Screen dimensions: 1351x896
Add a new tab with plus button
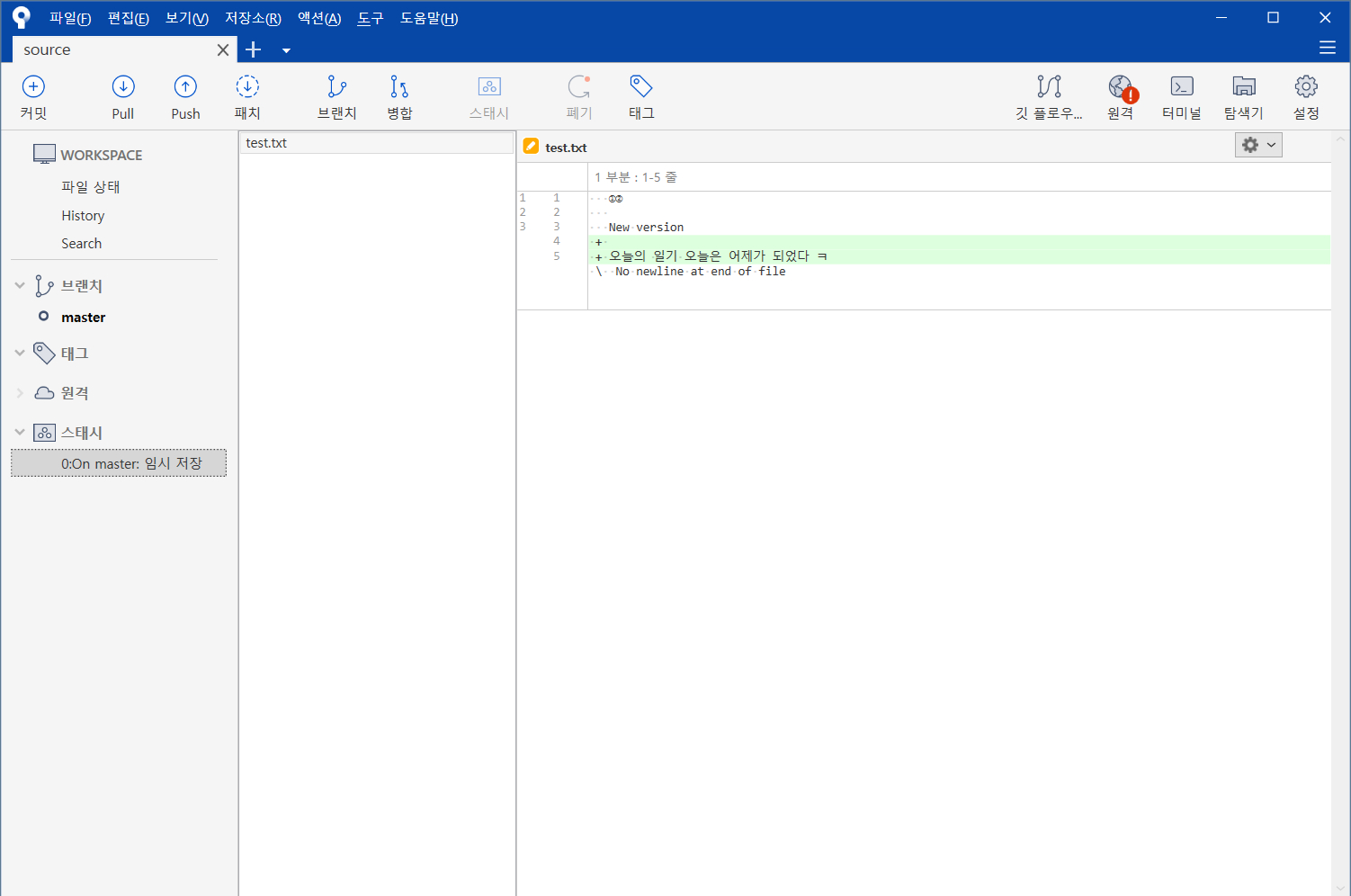coord(254,49)
